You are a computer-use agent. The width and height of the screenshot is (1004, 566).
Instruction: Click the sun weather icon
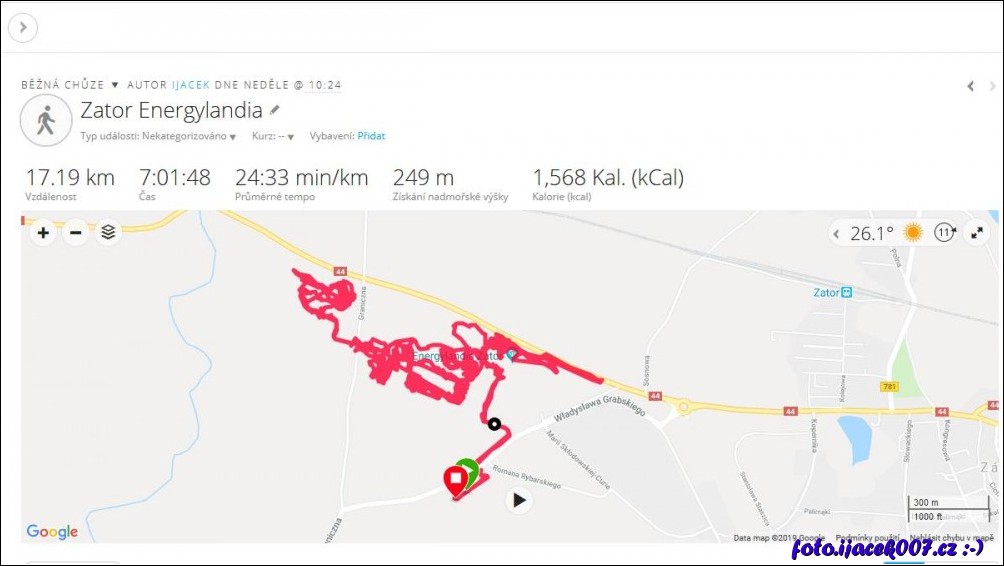(x=913, y=233)
